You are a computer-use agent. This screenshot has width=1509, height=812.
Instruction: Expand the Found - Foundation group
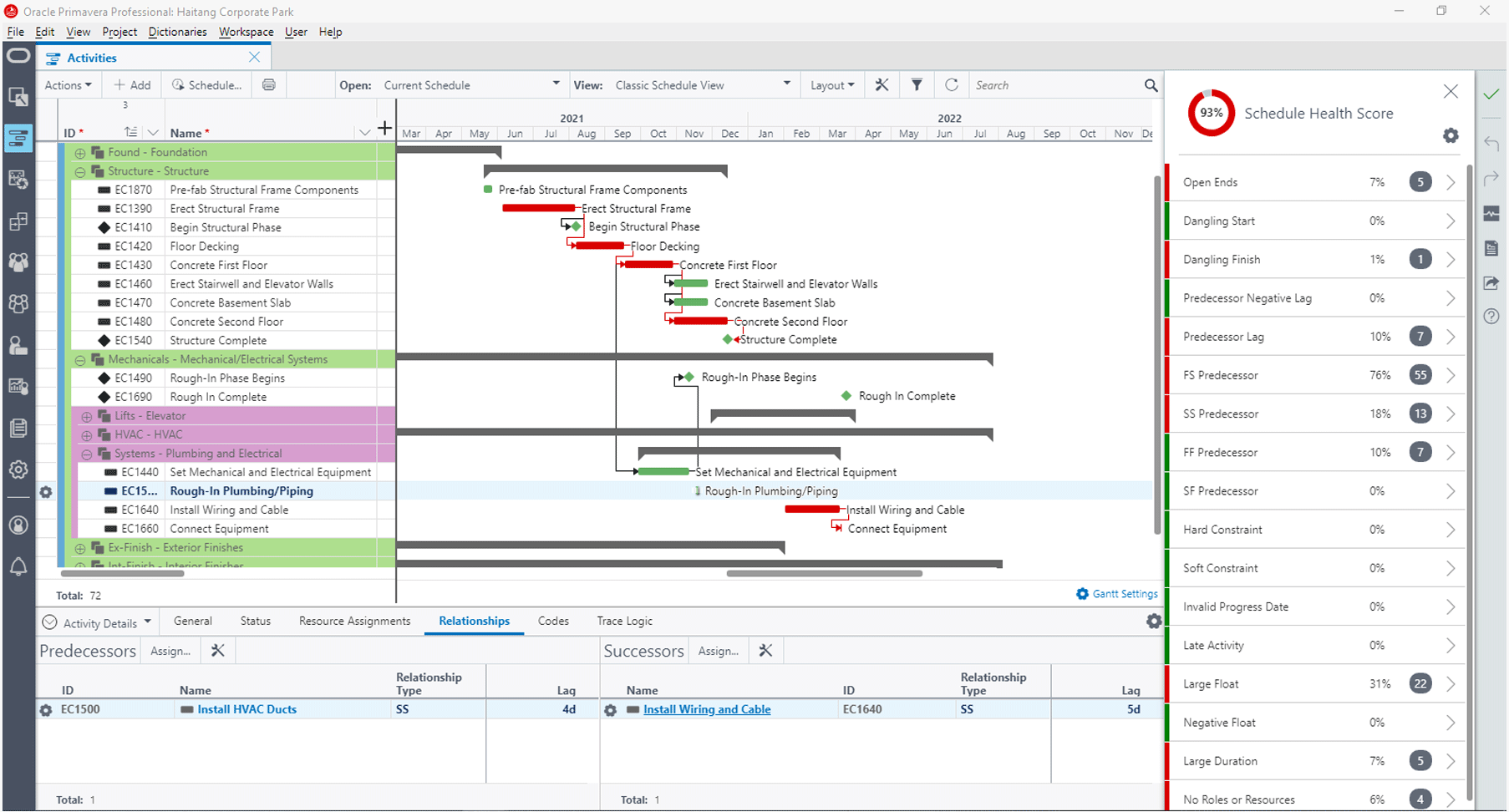(x=80, y=153)
